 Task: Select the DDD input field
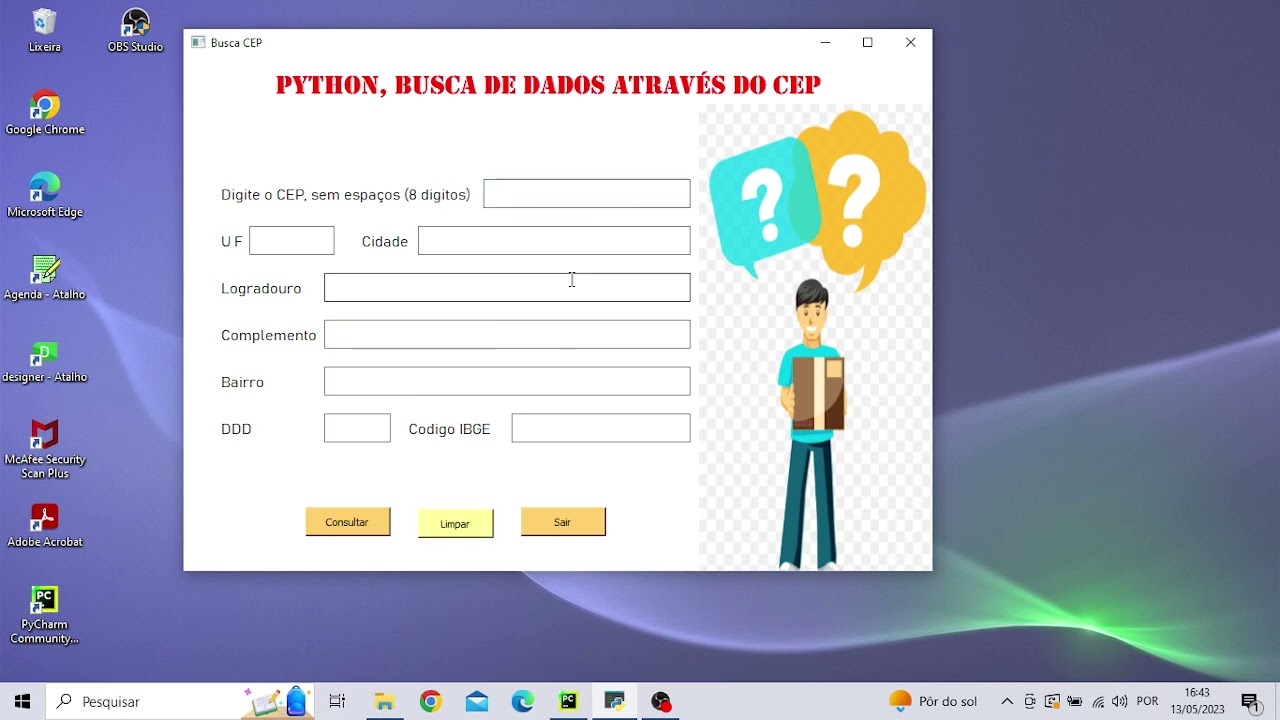point(357,428)
